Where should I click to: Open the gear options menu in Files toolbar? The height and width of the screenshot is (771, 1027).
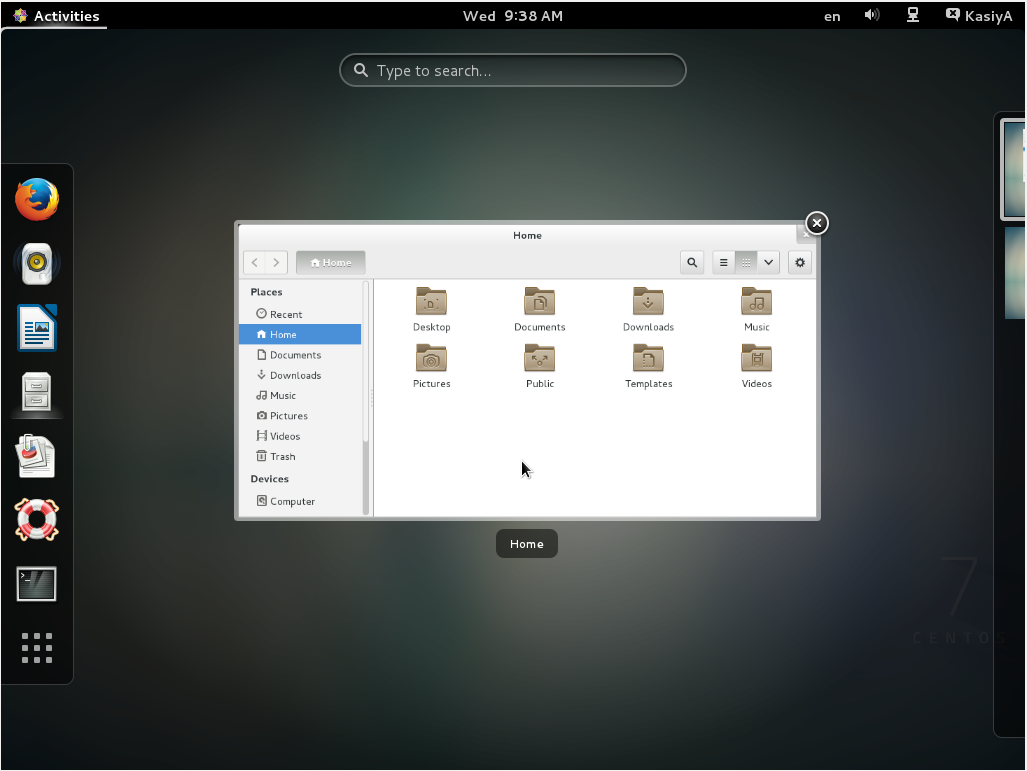(799, 262)
